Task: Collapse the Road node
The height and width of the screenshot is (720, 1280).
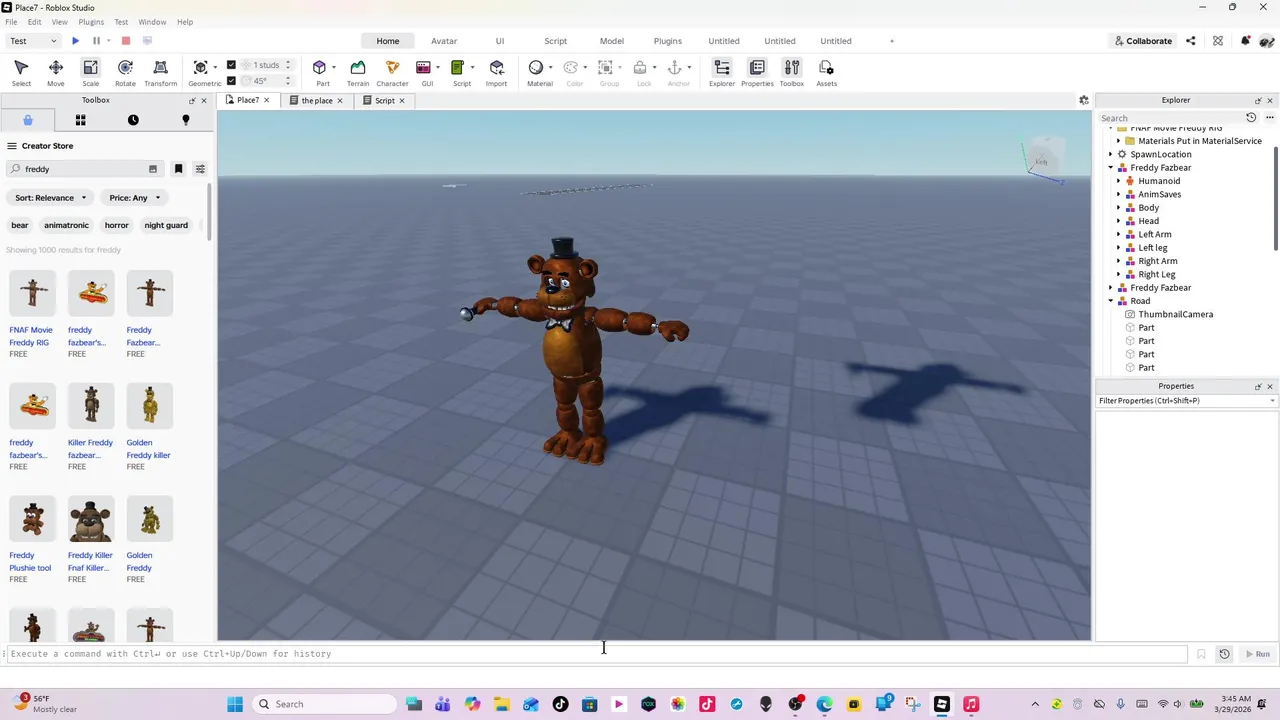Action: [x=1110, y=301]
